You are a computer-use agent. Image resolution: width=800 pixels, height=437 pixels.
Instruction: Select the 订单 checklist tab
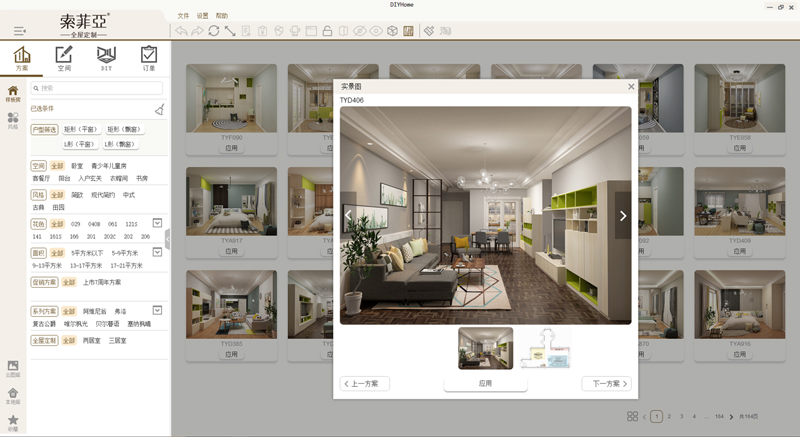148,58
